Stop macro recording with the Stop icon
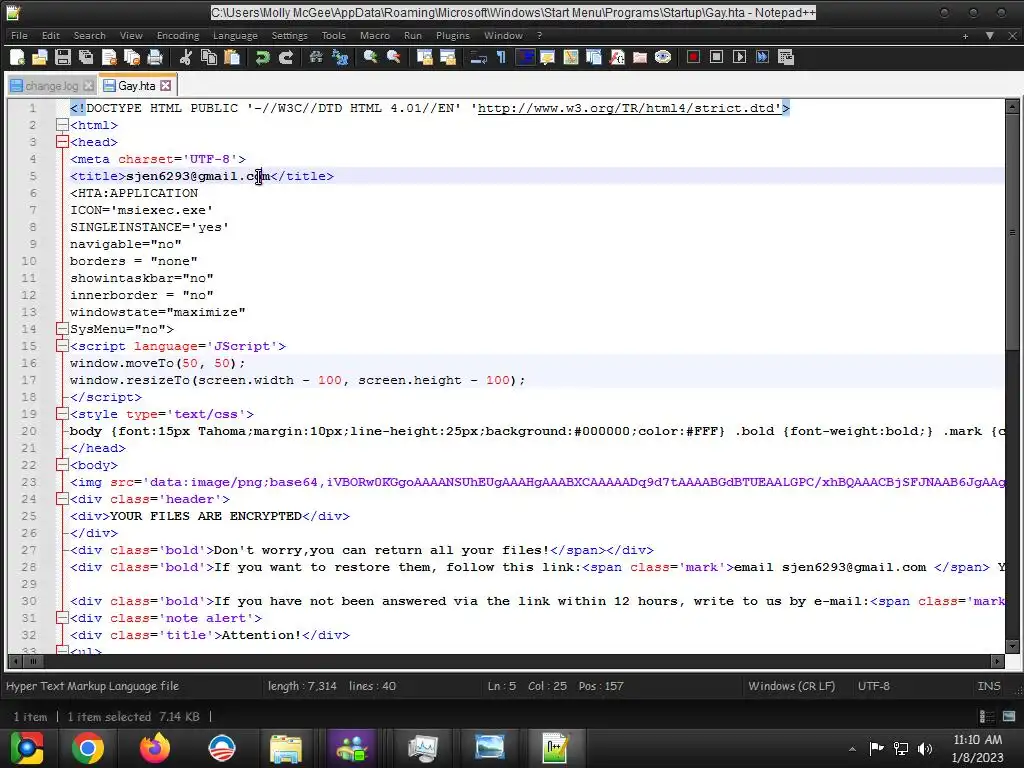1024x768 pixels. click(716, 57)
